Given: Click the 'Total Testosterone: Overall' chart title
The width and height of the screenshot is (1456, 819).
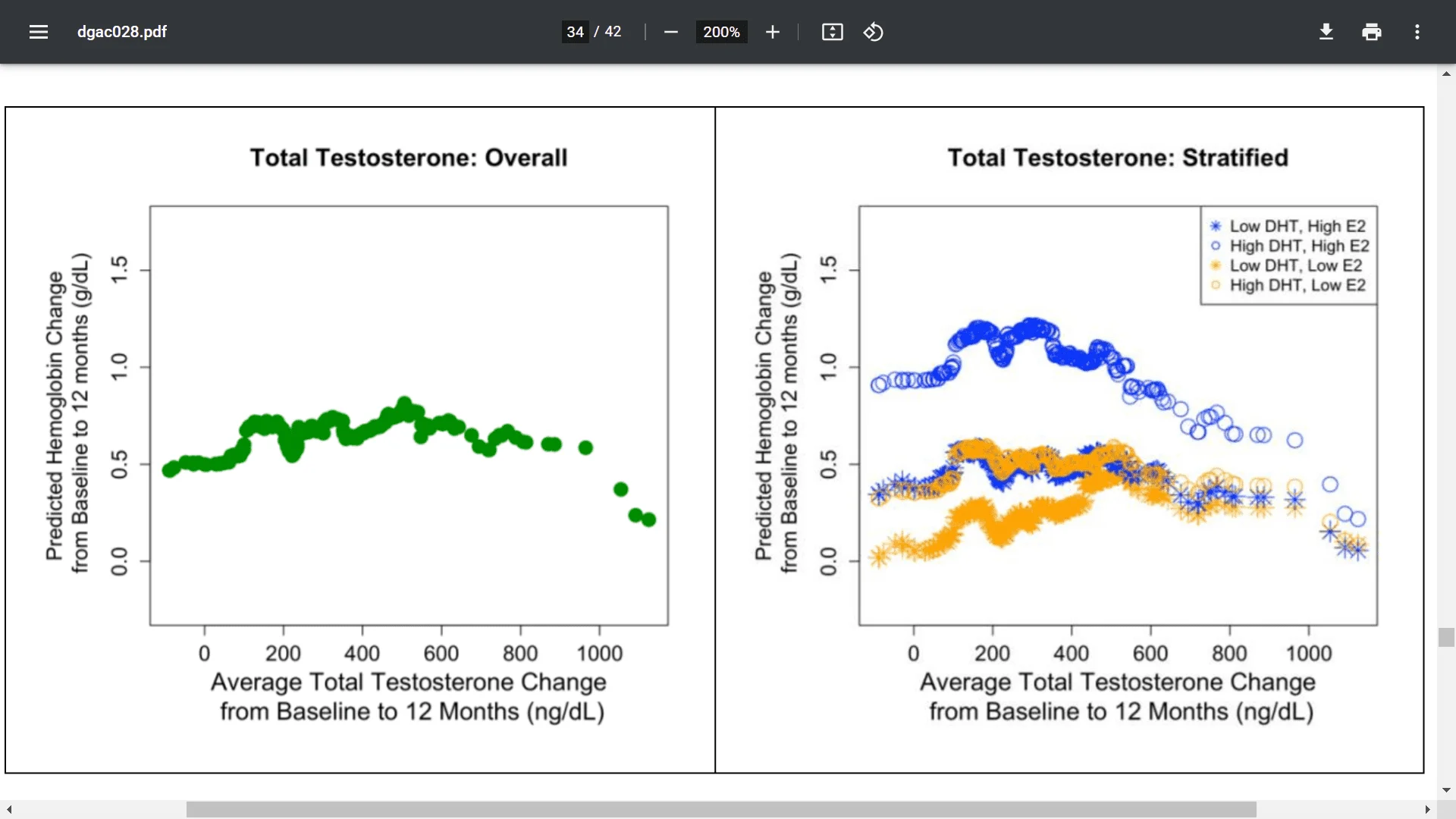Looking at the screenshot, I should pyautogui.click(x=409, y=158).
